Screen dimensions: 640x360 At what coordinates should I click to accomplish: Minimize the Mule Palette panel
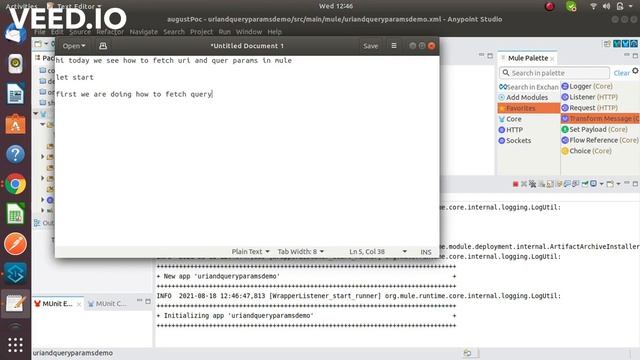[x=627, y=55]
